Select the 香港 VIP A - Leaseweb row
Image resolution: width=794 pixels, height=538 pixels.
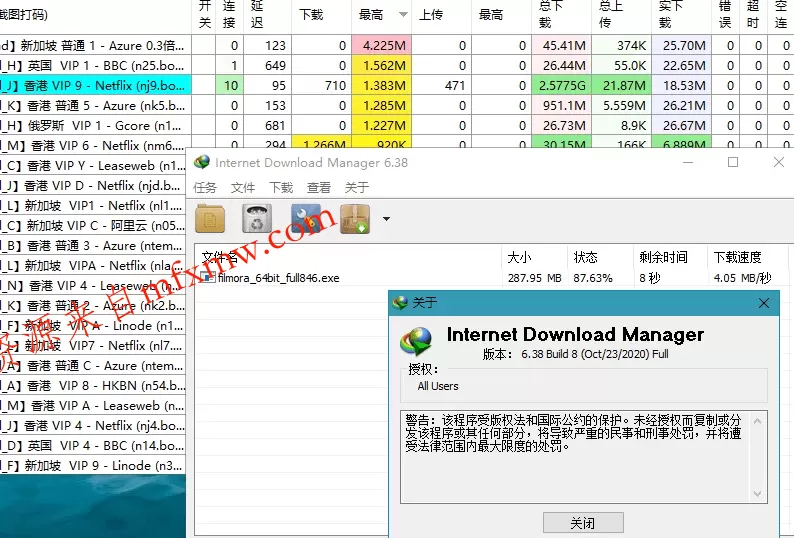click(93, 406)
